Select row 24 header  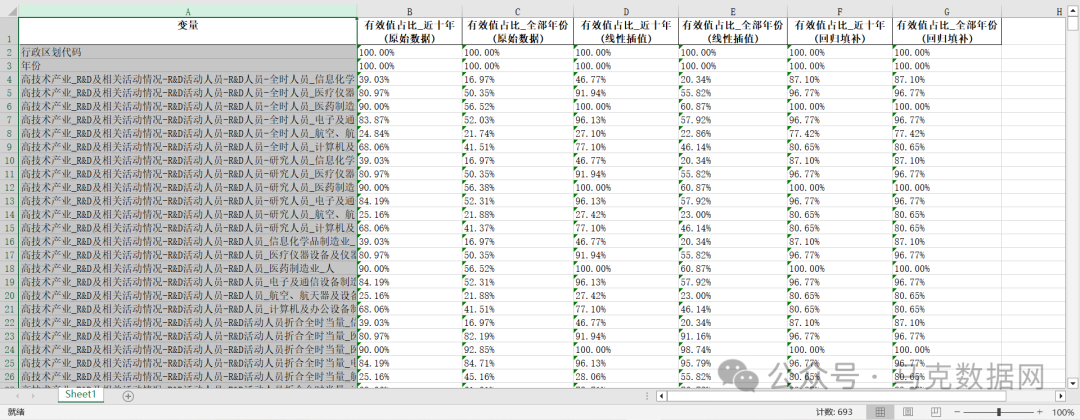9,349
